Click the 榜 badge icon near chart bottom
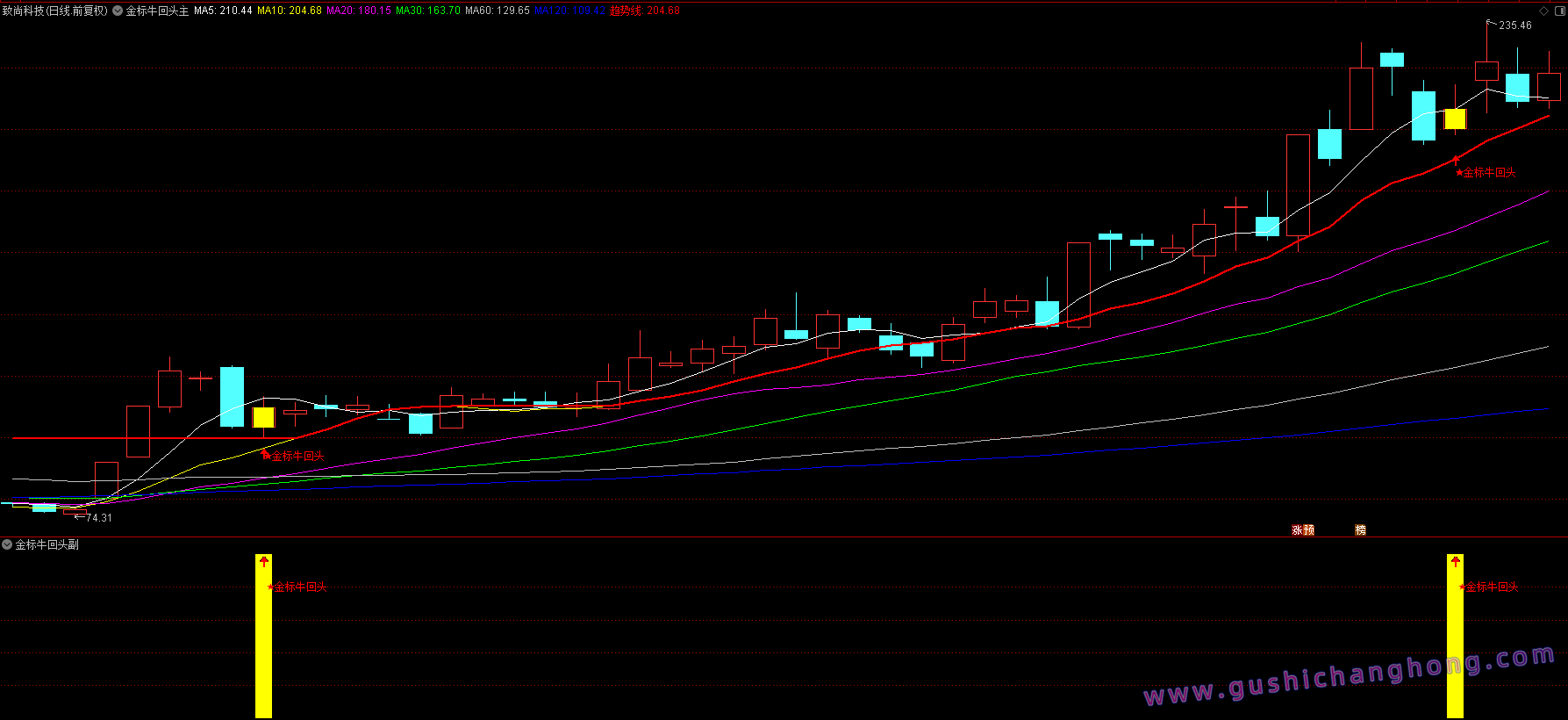1568x720 pixels. click(x=1360, y=530)
